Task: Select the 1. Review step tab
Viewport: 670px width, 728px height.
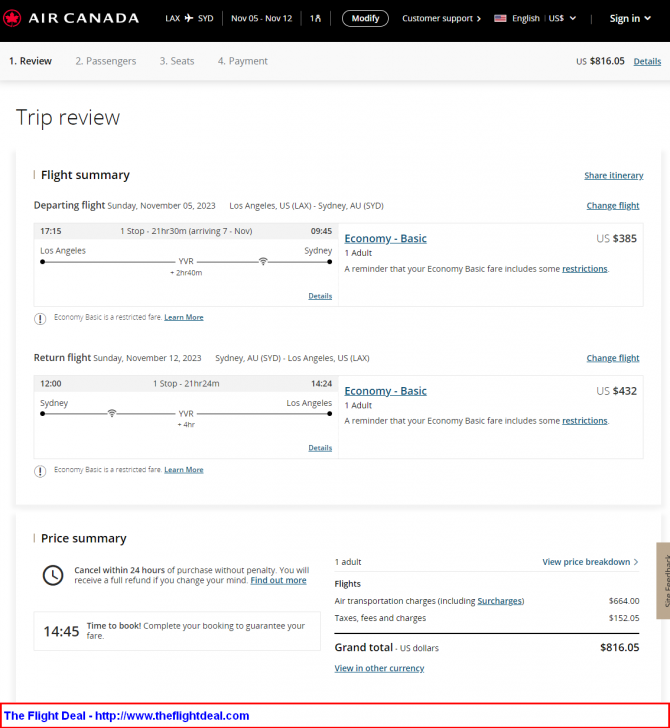Action: (30, 61)
